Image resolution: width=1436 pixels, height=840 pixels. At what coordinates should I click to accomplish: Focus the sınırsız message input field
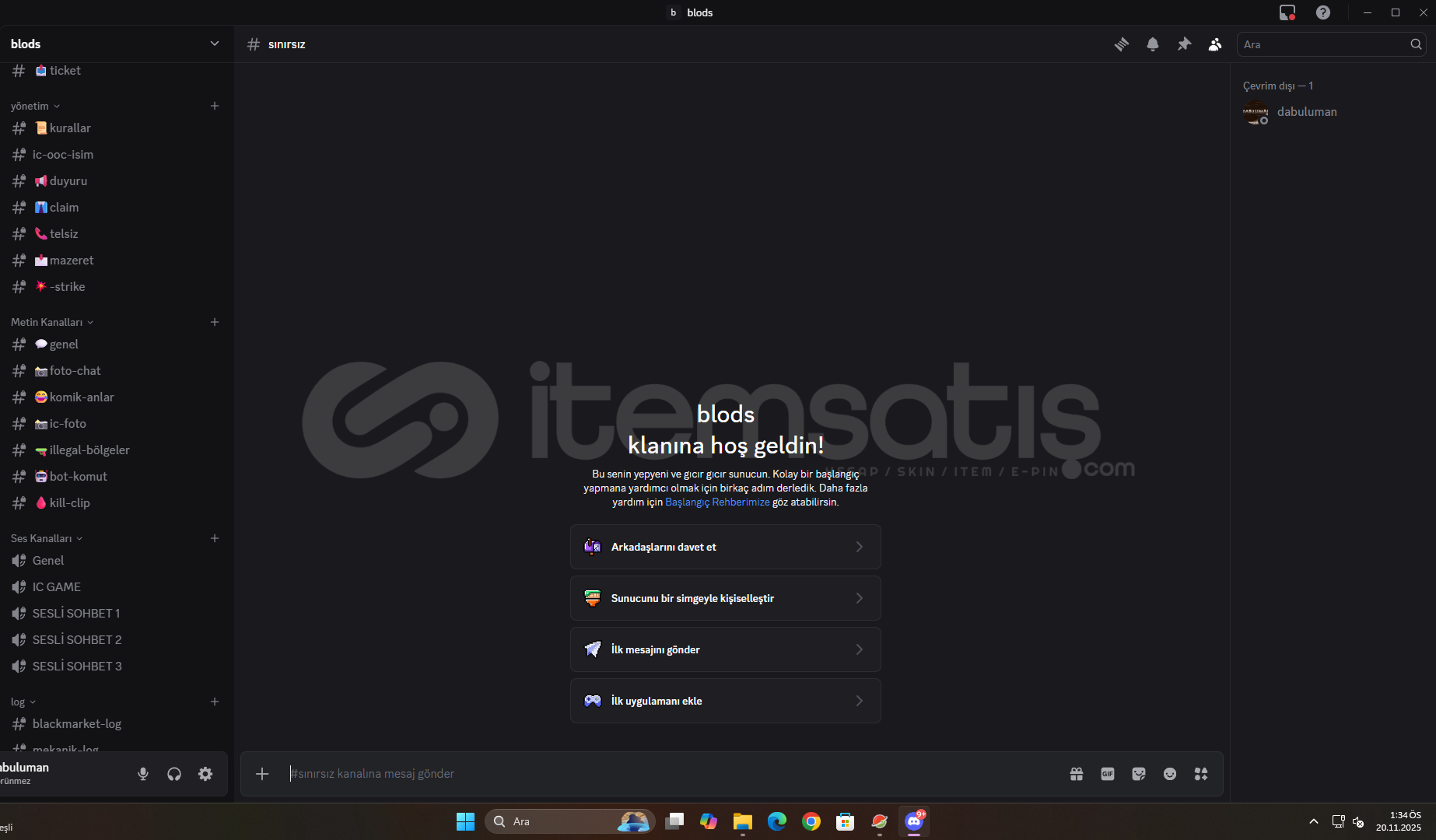669,774
